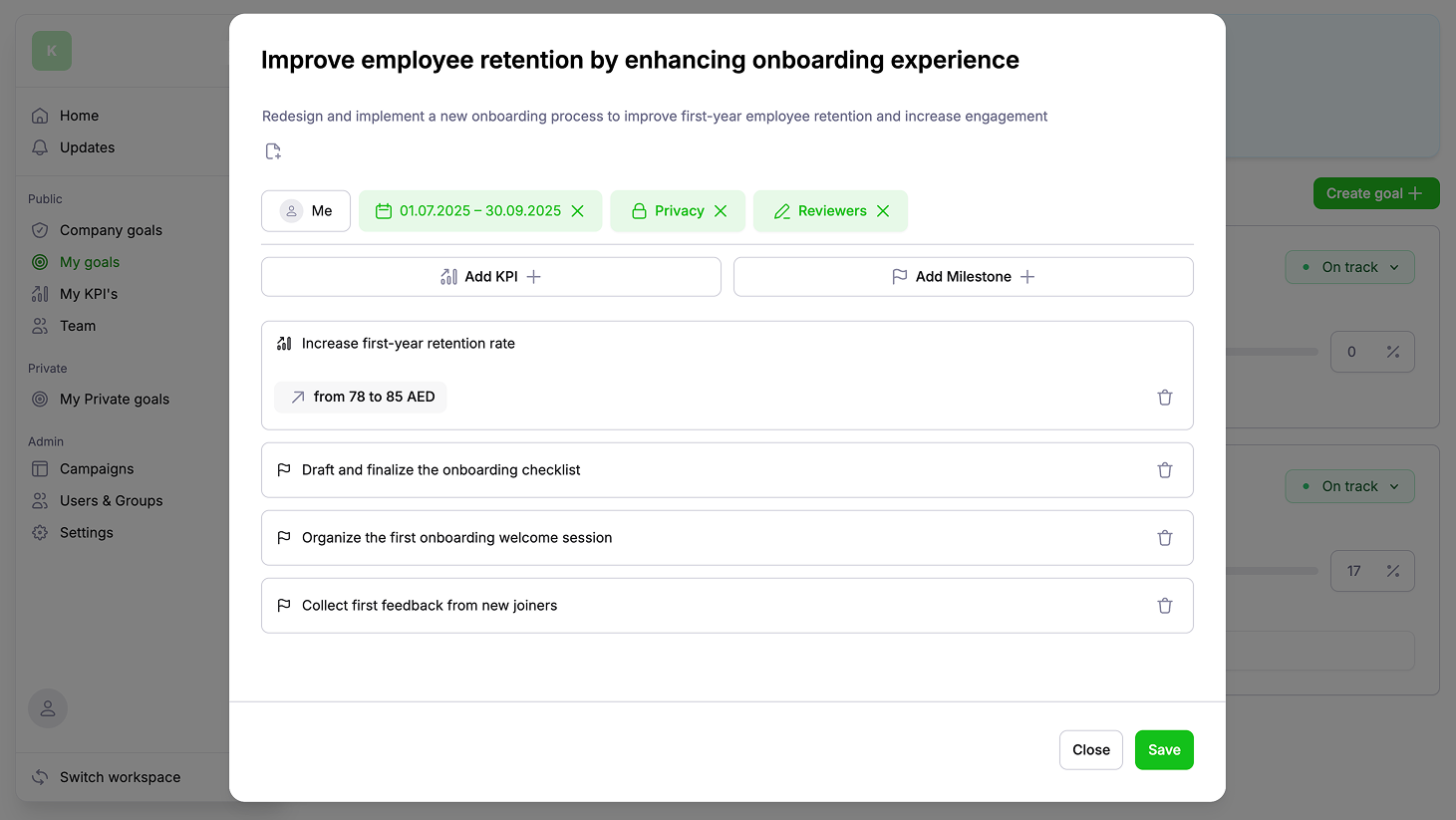Open the user profile avatar
This screenshot has height=820, width=1456.
click(x=48, y=708)
